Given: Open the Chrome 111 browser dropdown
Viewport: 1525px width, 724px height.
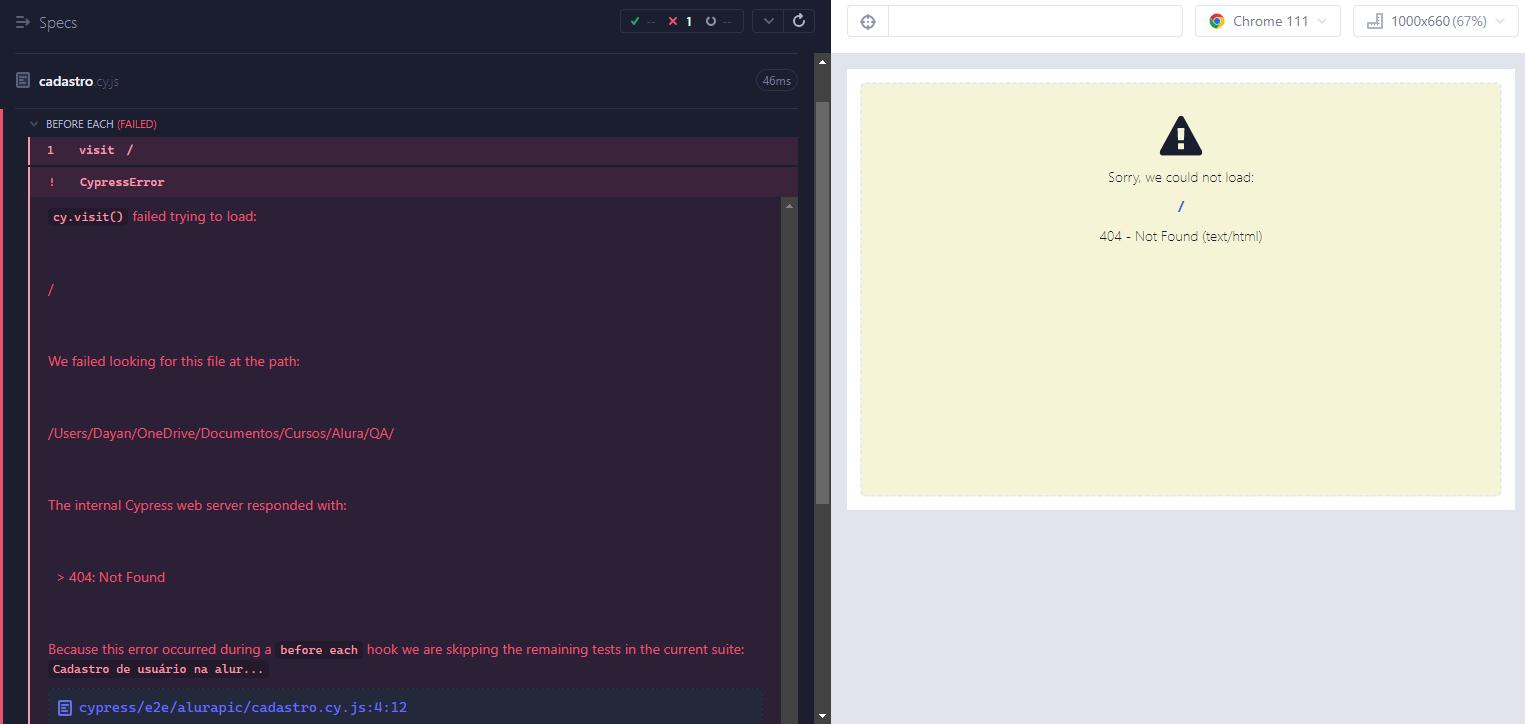Looking at the screenshot, I should pyautogui.click(x=1267, y=21).
